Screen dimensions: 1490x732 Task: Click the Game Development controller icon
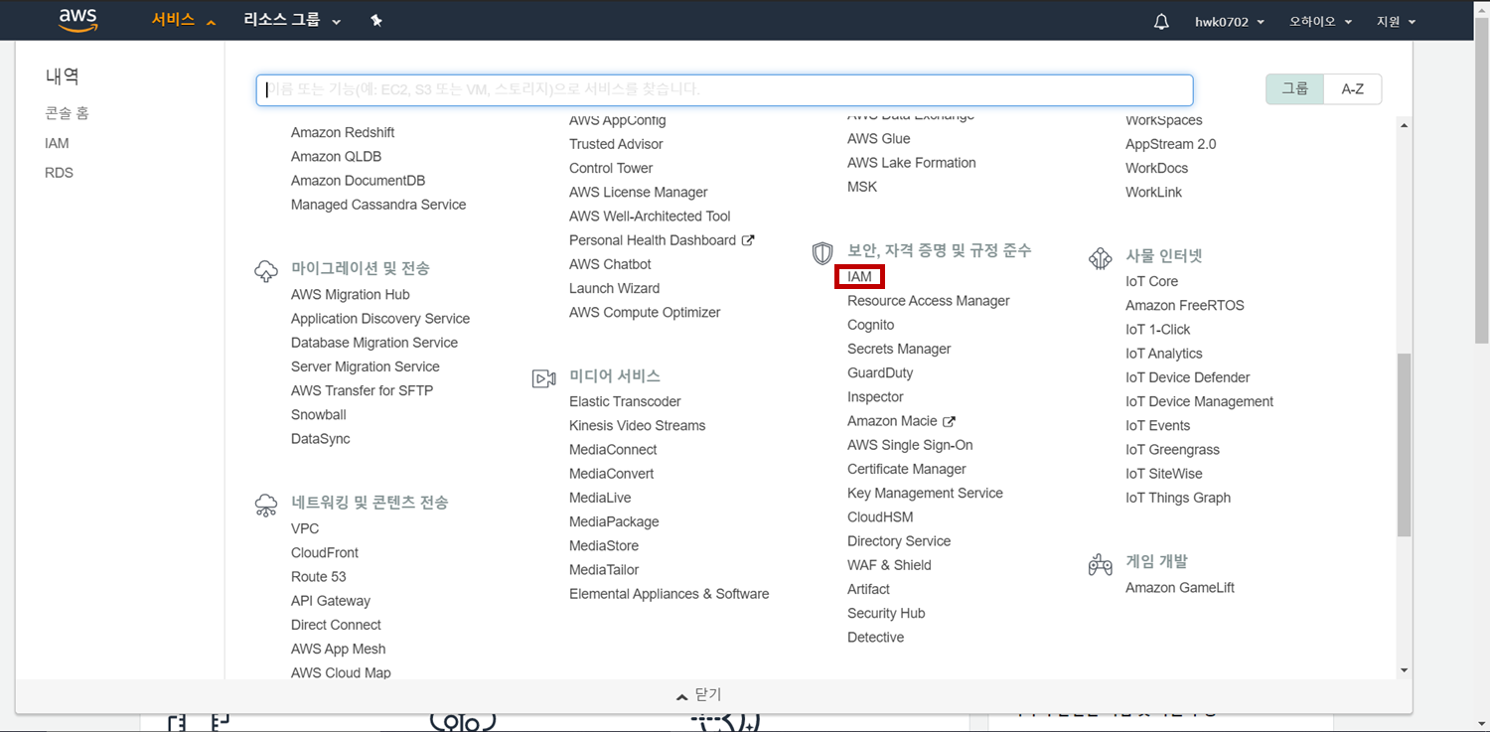point(1100,564)
